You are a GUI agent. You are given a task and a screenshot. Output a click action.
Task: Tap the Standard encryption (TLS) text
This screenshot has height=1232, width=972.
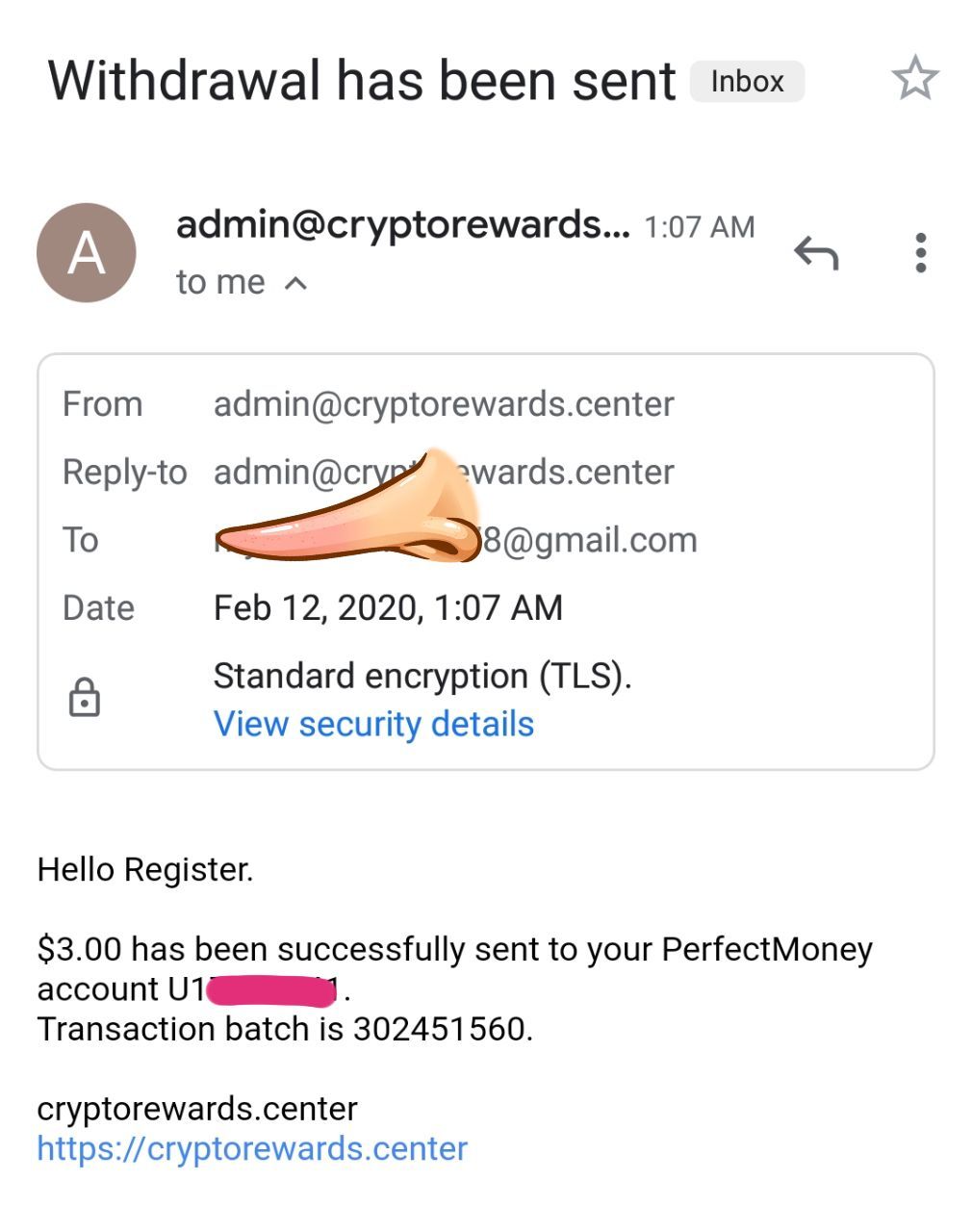(x=422, y=676)
